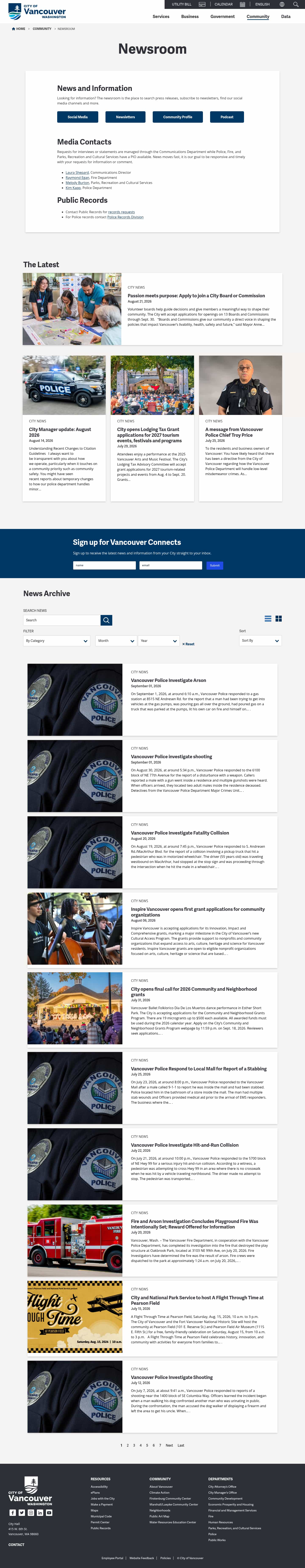Open the LinkedIn icon in footer

coord(40,1513)
